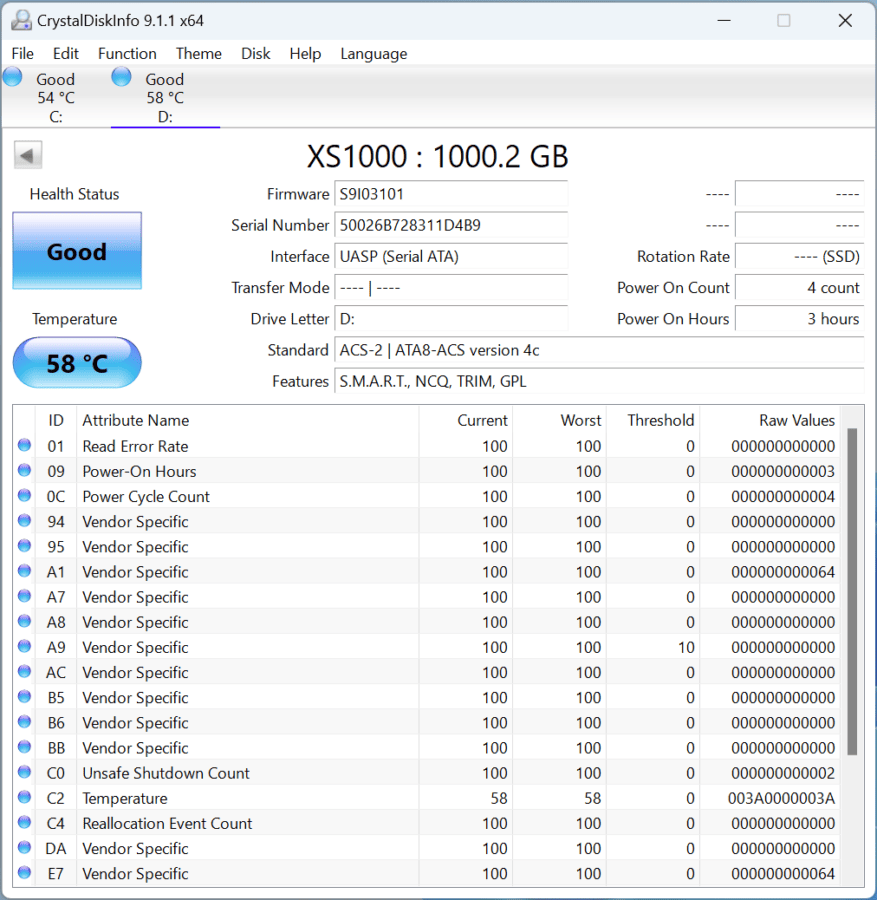Click the D: drive blue status orb
Screen dimensions: 877x900
[x=121, y=77]
